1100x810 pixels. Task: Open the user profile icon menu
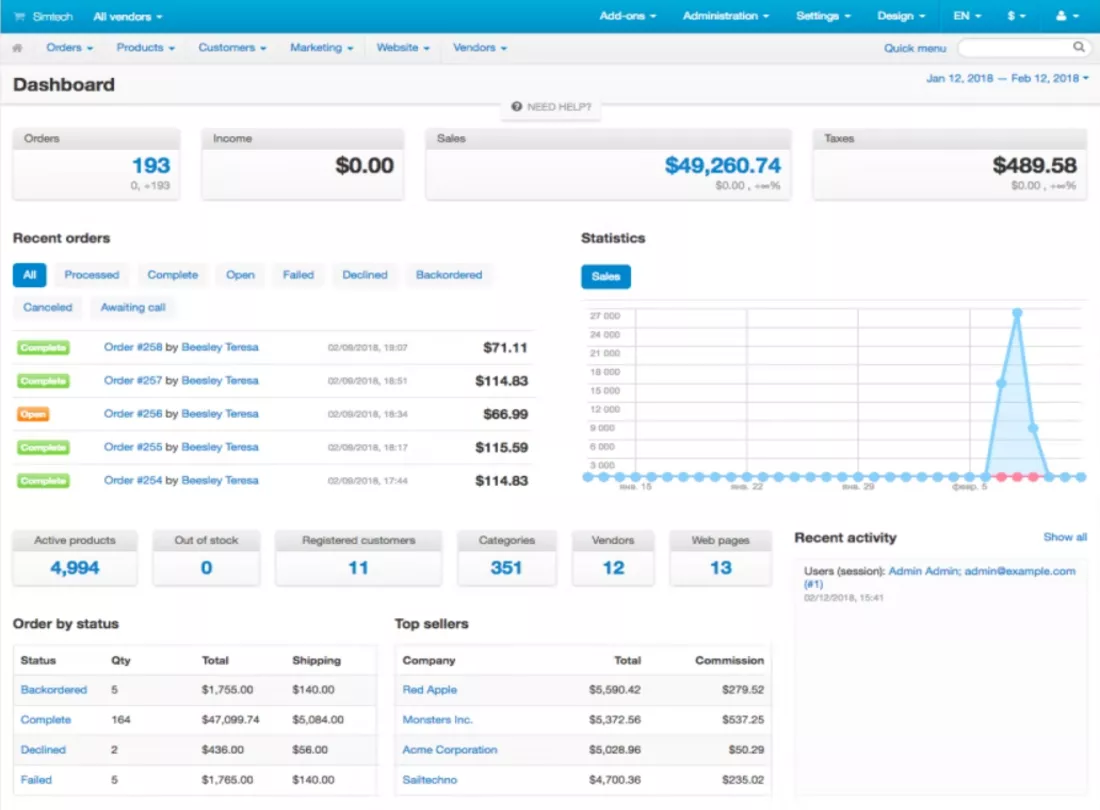pyautogui.click(x=1068, y=15)
